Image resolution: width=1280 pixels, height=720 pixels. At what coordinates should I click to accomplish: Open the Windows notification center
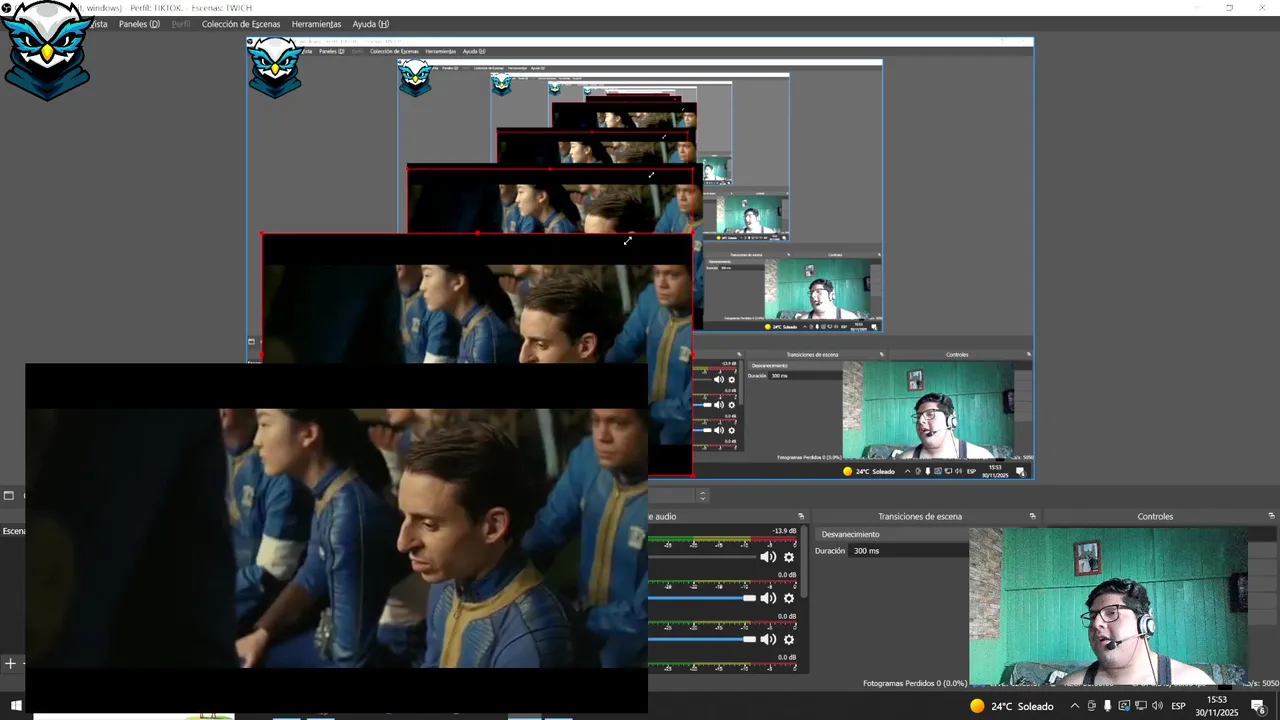click(1258, 706)
